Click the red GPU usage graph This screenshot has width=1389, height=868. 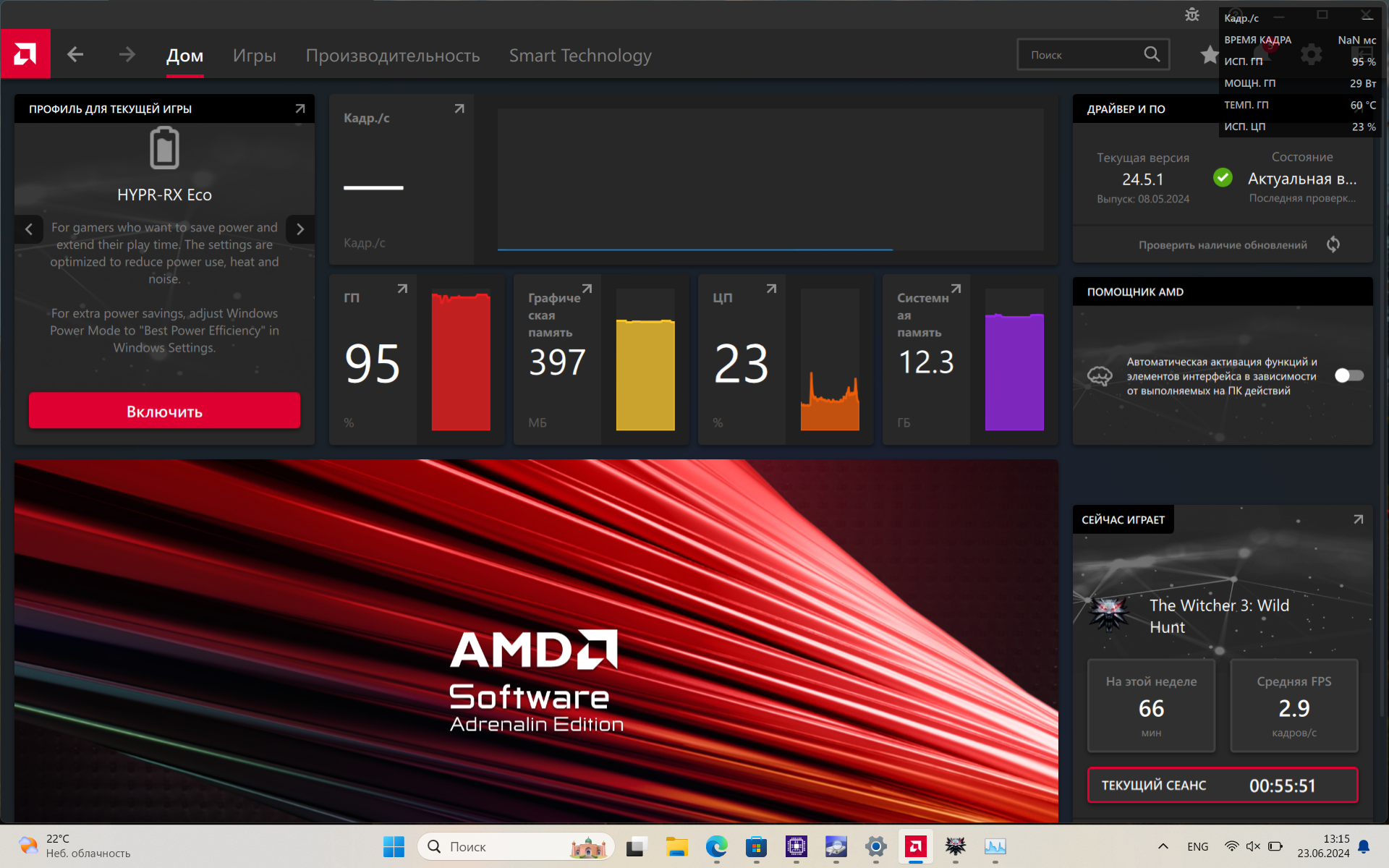(461, 360)
